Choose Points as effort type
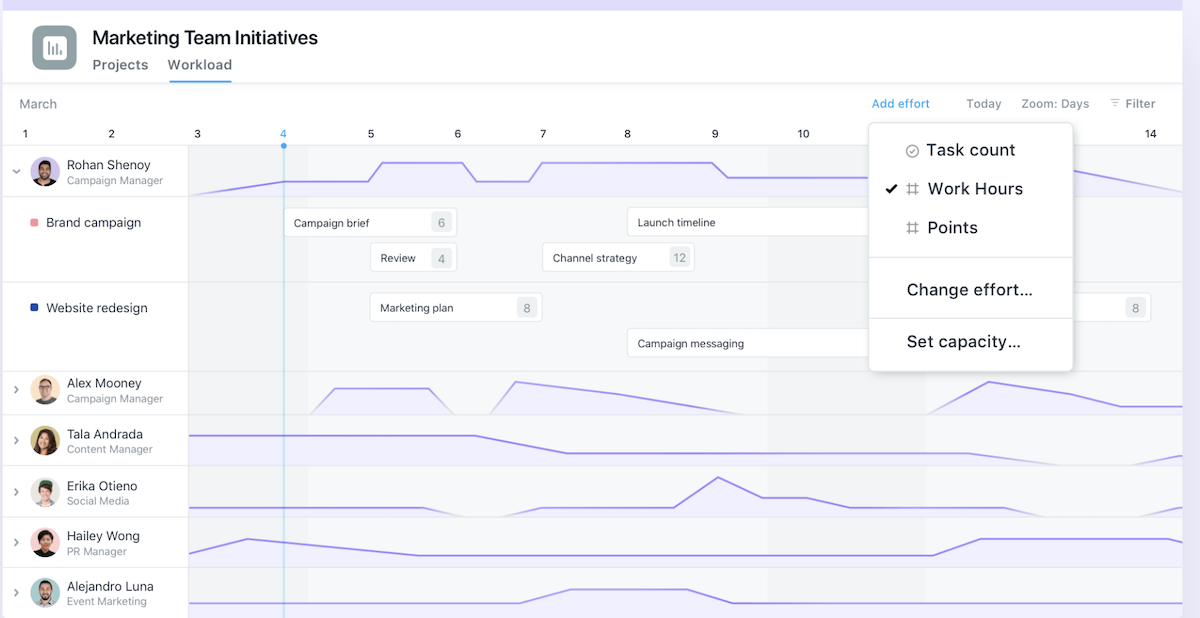The image size is (1200, 618). [x=952, y=228]
